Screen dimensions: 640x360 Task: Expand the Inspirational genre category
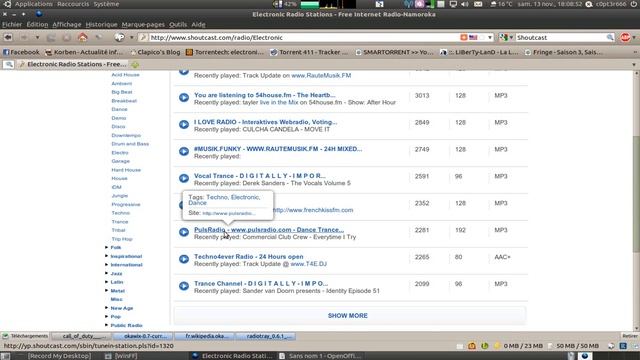click(106, 256)
